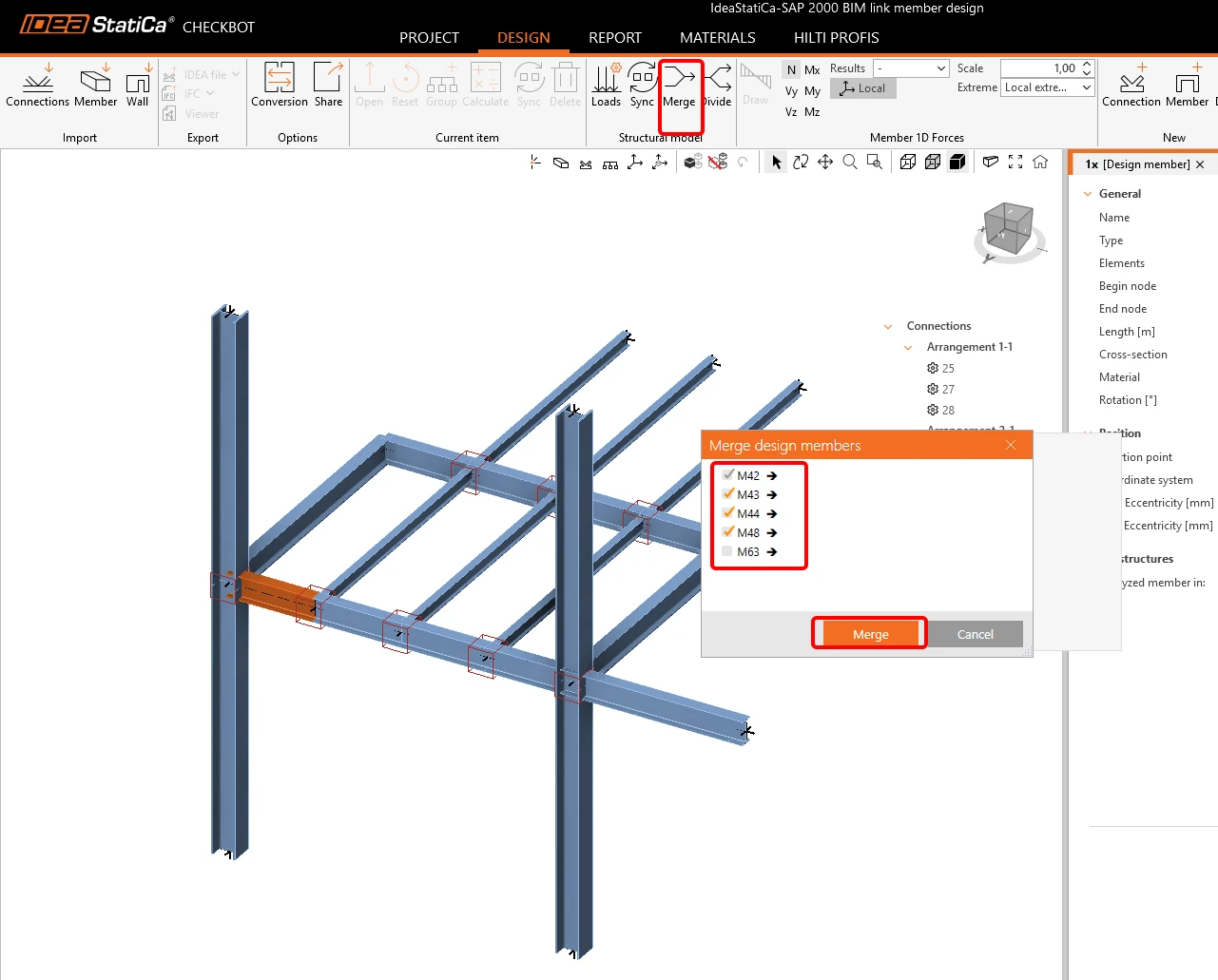Switch to wireframe view
This screenshot has height=980, width=1218.
pyautogui.click(x=908, y=163)
